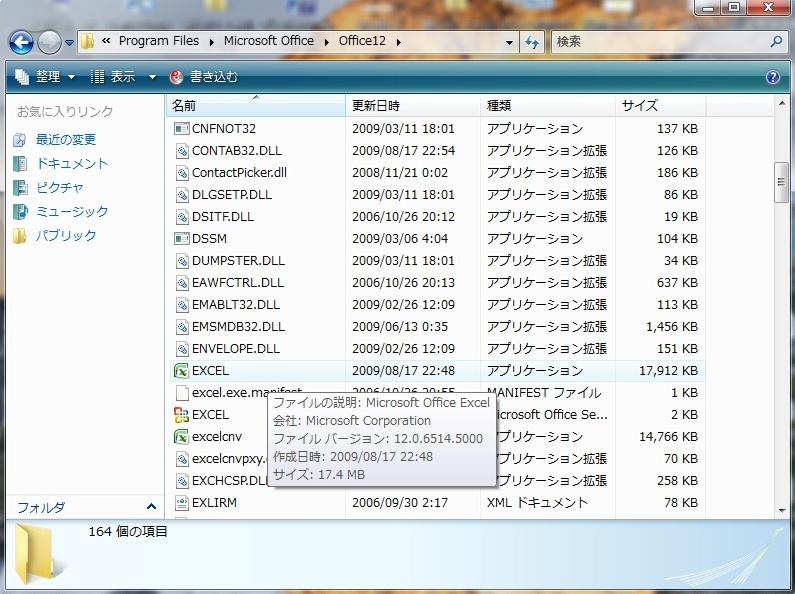Screen dimensions: 795x594
Task: Select CONTAB32.DLL file icon
Action: click(182, 151)
